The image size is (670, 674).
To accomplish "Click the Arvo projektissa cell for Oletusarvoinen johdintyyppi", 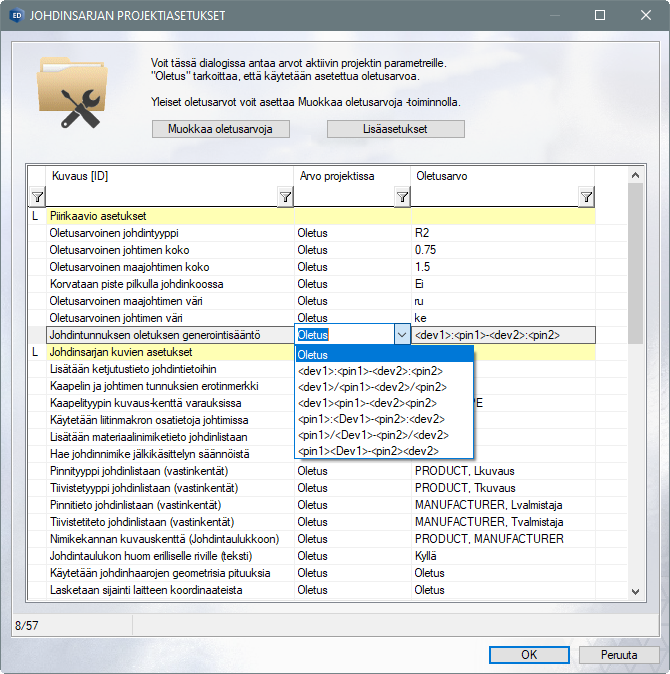I will pyautogui.click(x=351, y=233).
